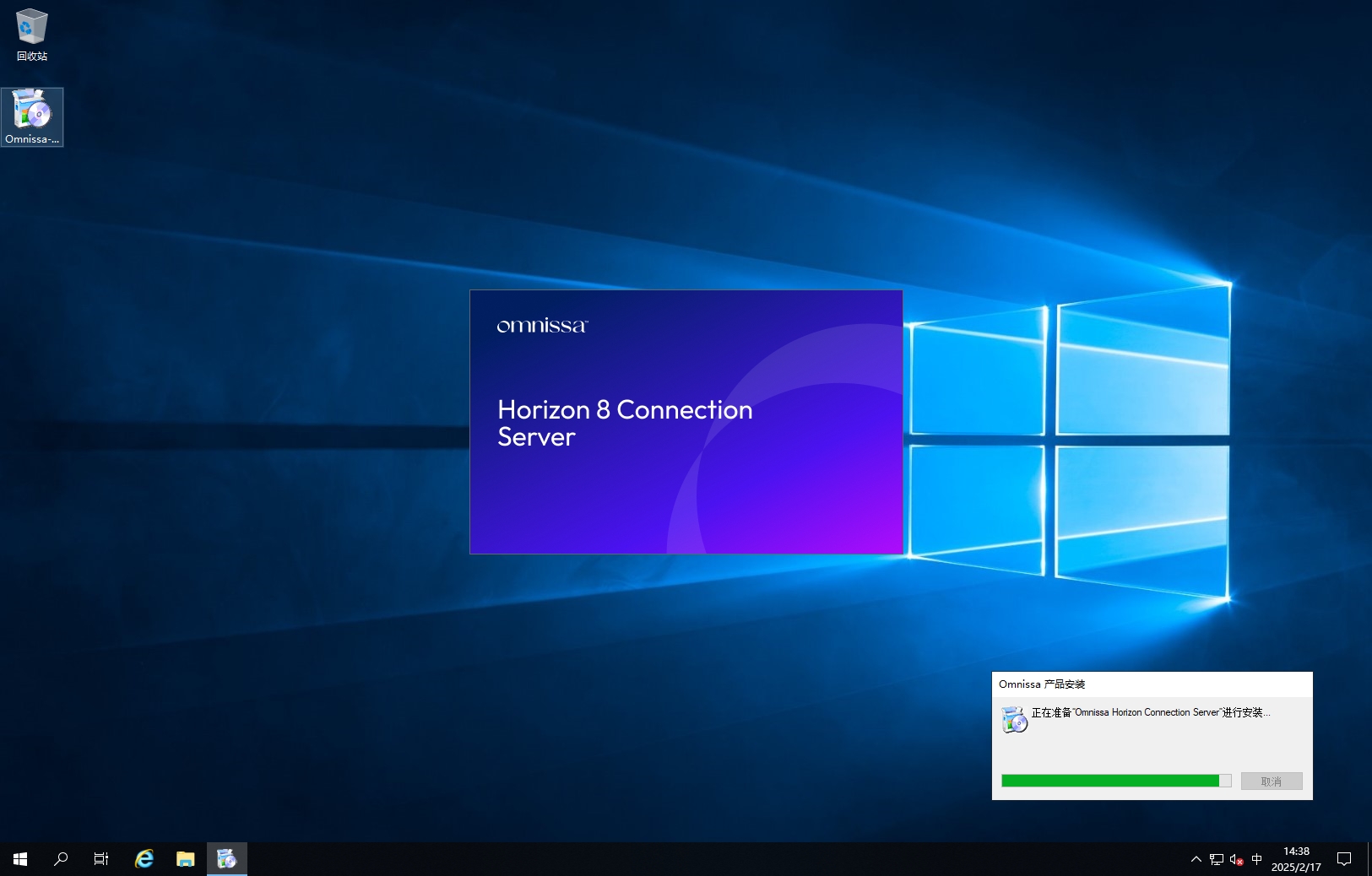1372x876 pixels.
Task: Open the clock showing 14:38
Action: coord(1296,859)
